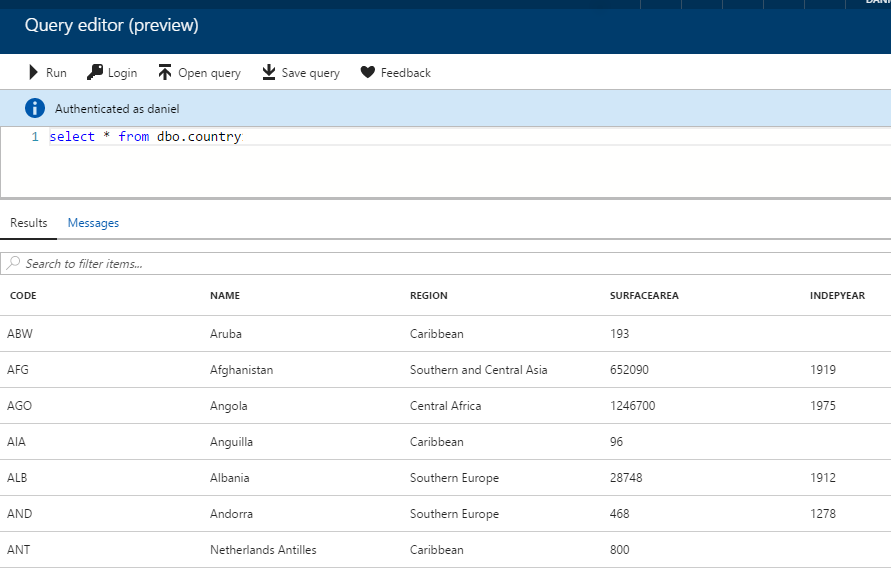The width and height of the screenshot is (891, 571).
Task: Click the SURFACEAREA column header
Action: pyautogui.click(x=644, y=296)
